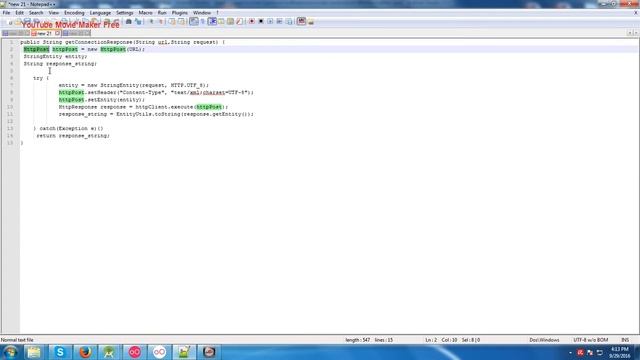This screenshot has width=640, height=360.
Task: Open the Edit menu
Action: (x=19, y=13)
